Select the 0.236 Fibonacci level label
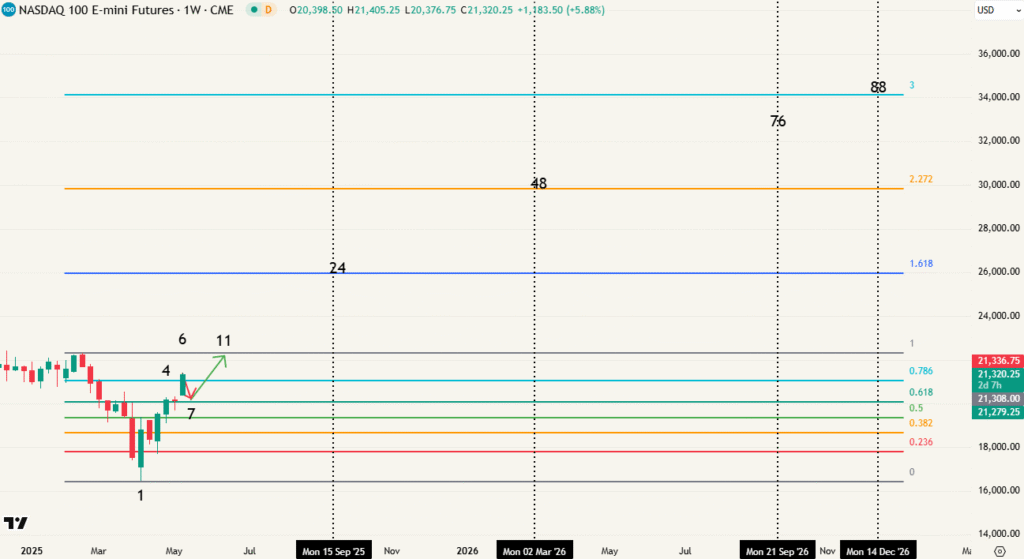 (x=921, y=442)
